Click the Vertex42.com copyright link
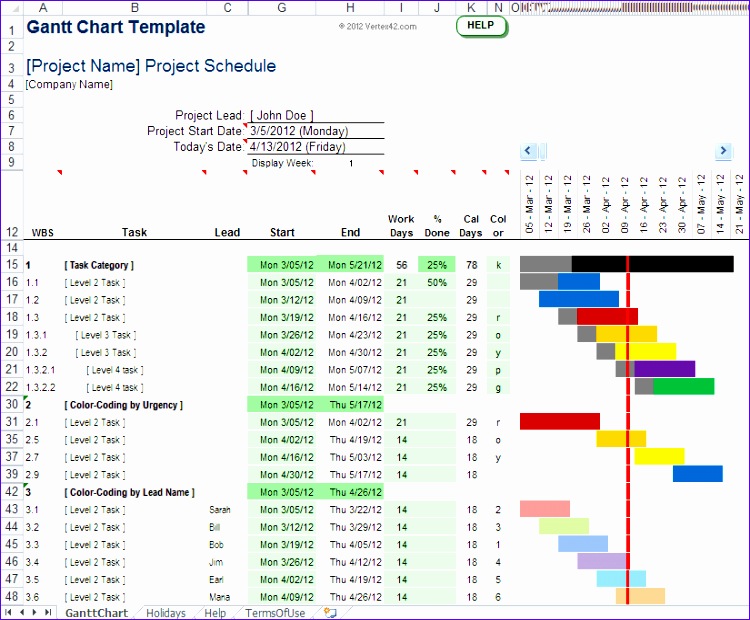Image resolution: width=750 pixels, height=620 pixels. pos(377,27)
